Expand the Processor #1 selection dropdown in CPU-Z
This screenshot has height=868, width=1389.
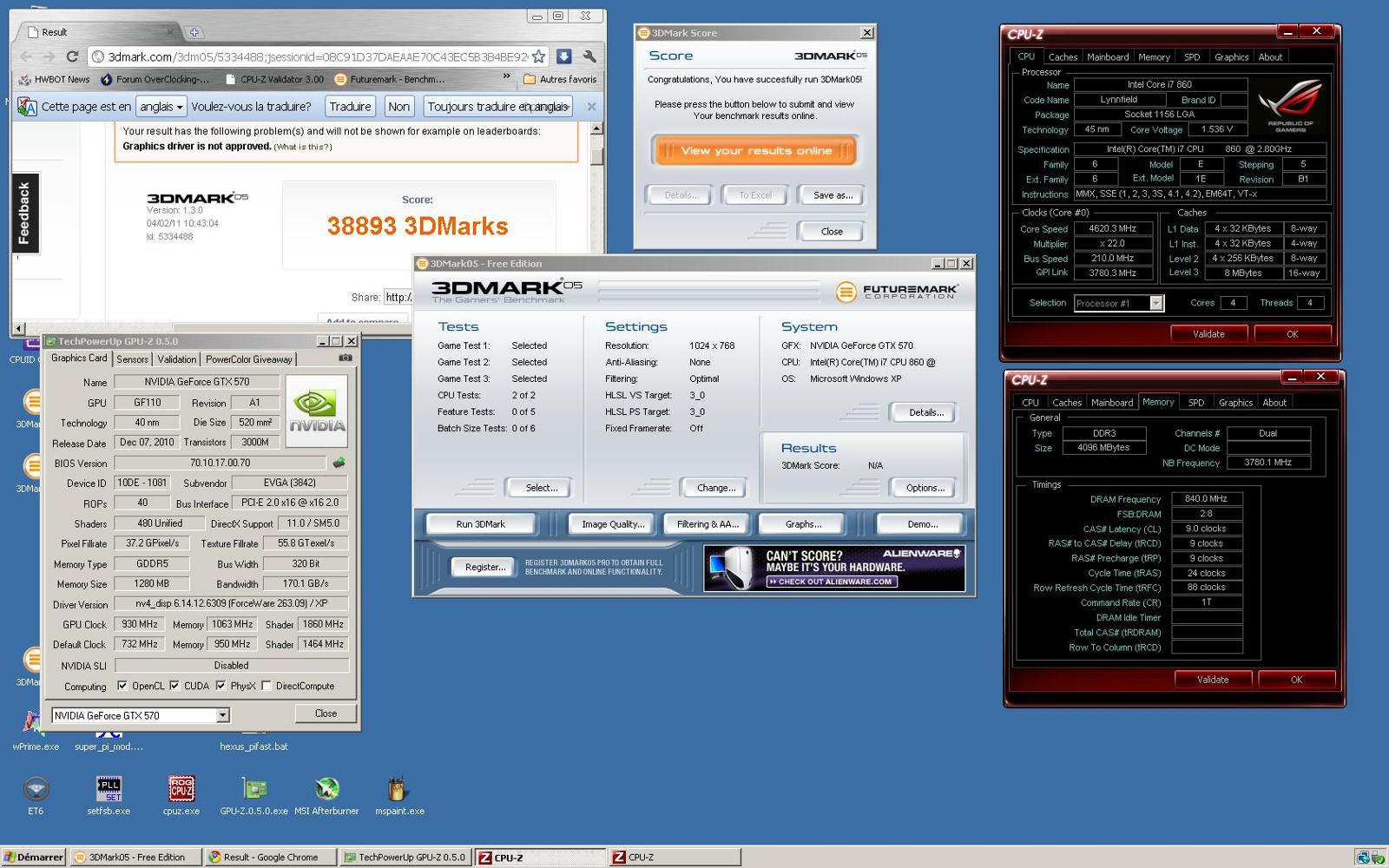click(x=1119, y=303)
